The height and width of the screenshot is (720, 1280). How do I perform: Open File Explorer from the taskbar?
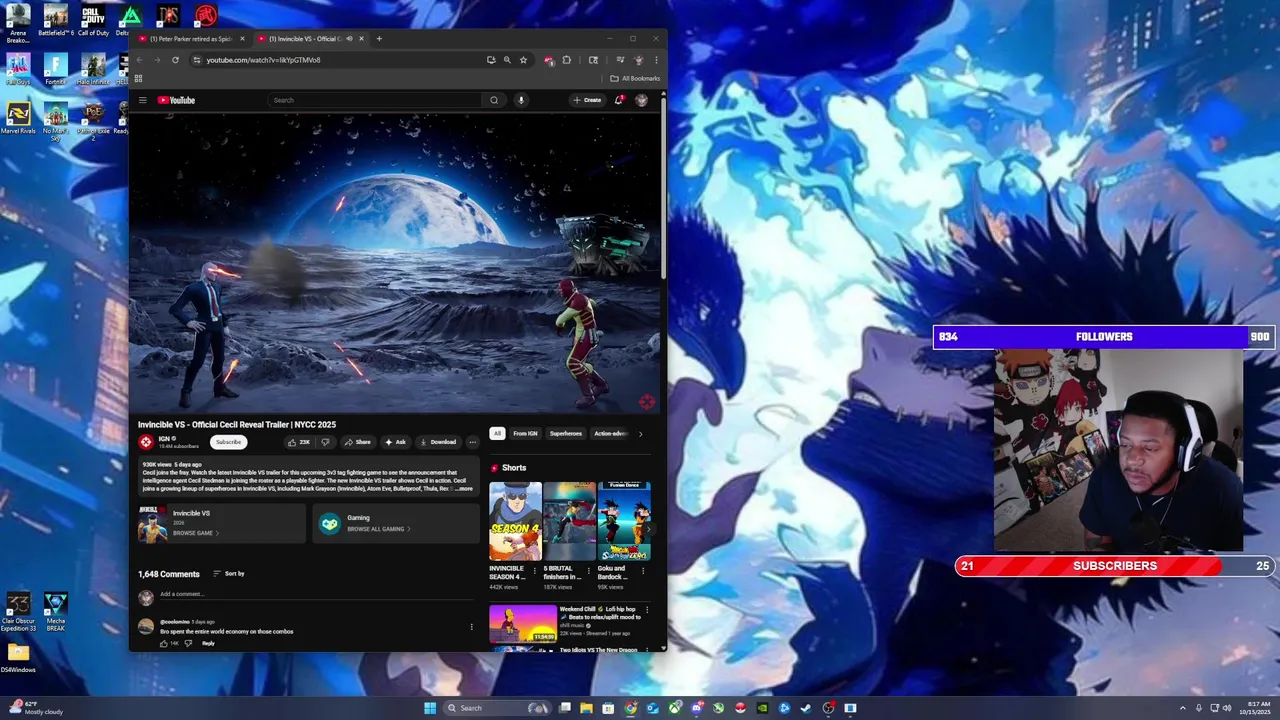coord(586,708)
